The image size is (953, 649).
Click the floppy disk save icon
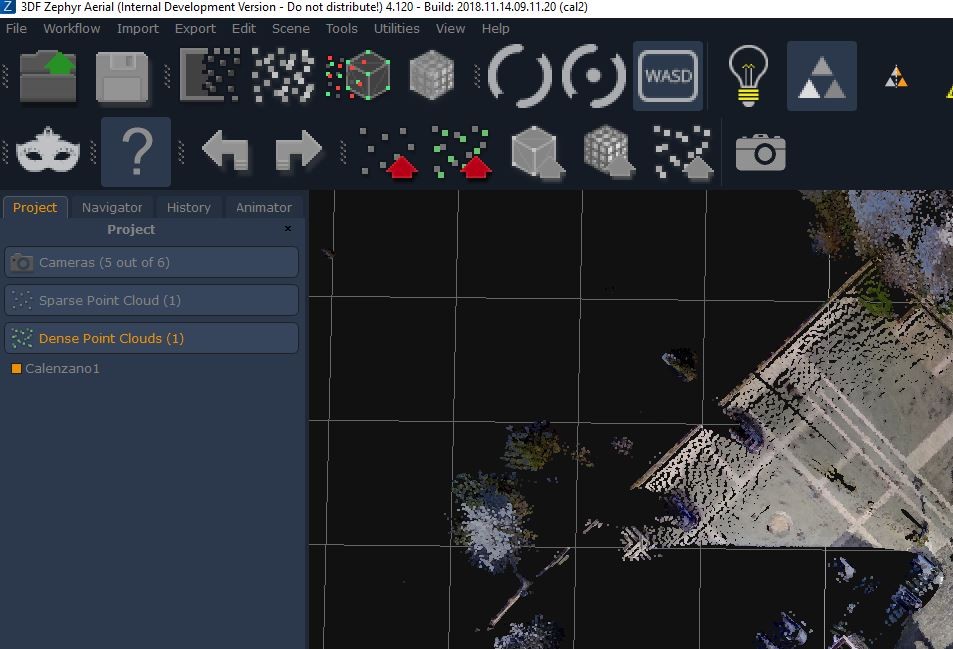tap(122, 76)
